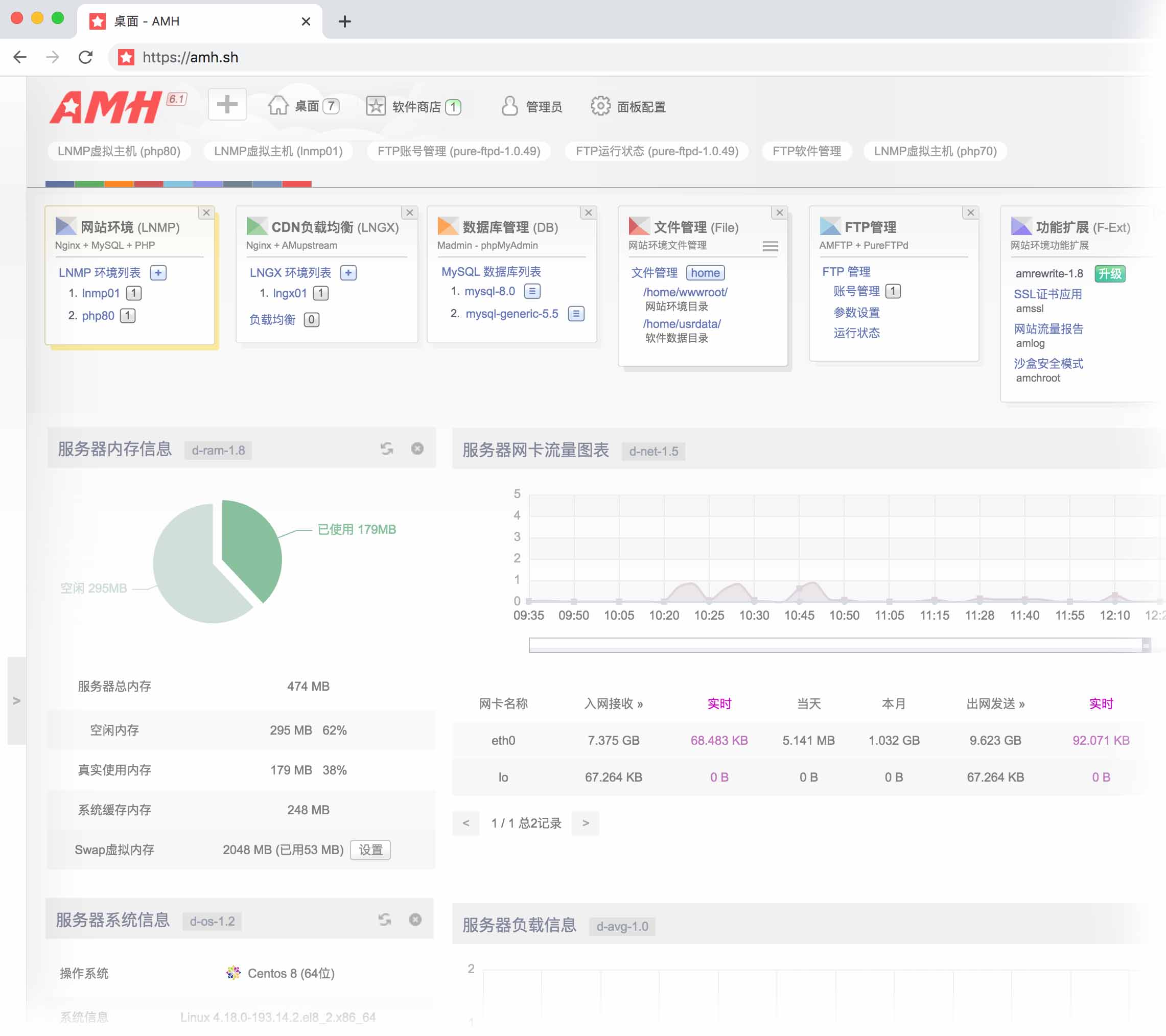Add a new LNMP environment with plus icon
Image resolution: width=1166 pixels, height=1036 pixels.
click(x=158, y=273)
